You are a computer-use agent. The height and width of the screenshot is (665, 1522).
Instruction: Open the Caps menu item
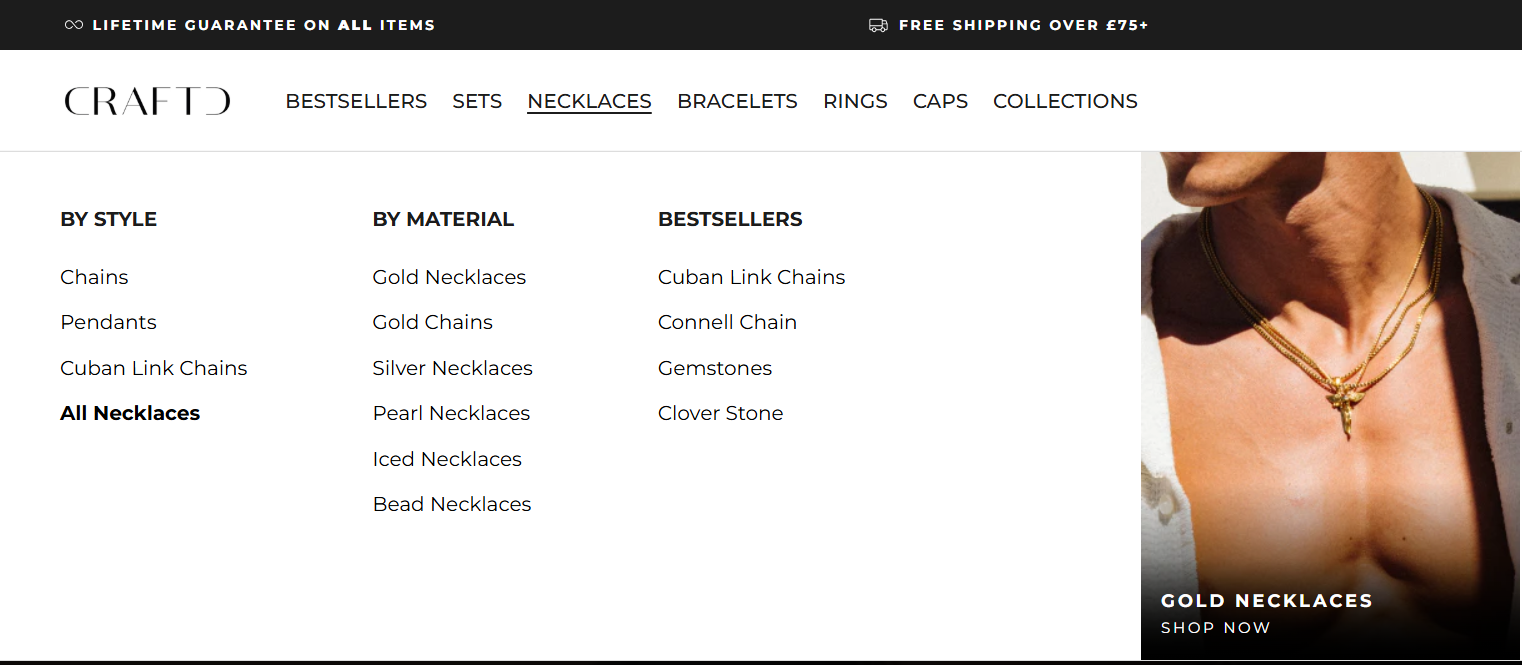click(940, 101)
